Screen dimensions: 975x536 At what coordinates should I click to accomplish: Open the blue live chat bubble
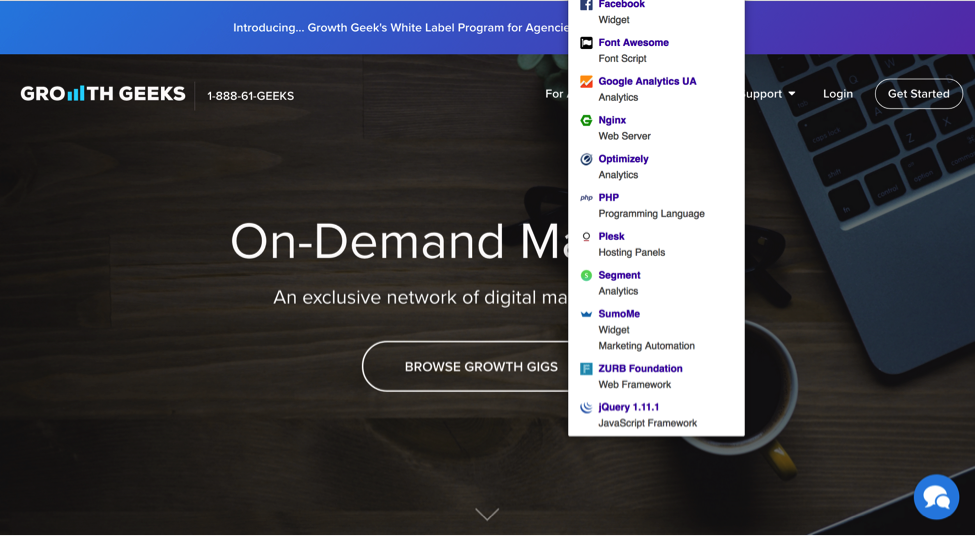[x=936, y=497]
